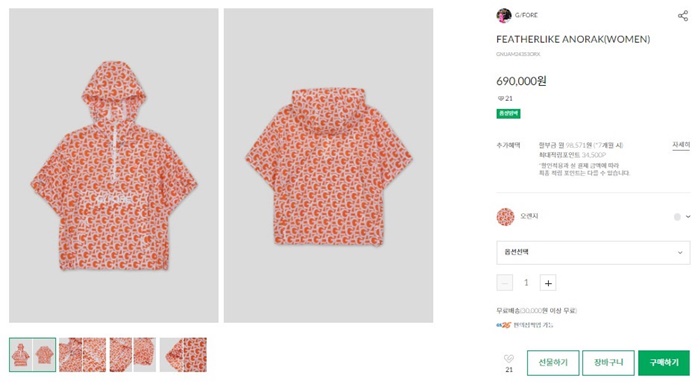Click the green 구매하기 buy button
The height and width of the screenshot is (386, 700).
664,362
